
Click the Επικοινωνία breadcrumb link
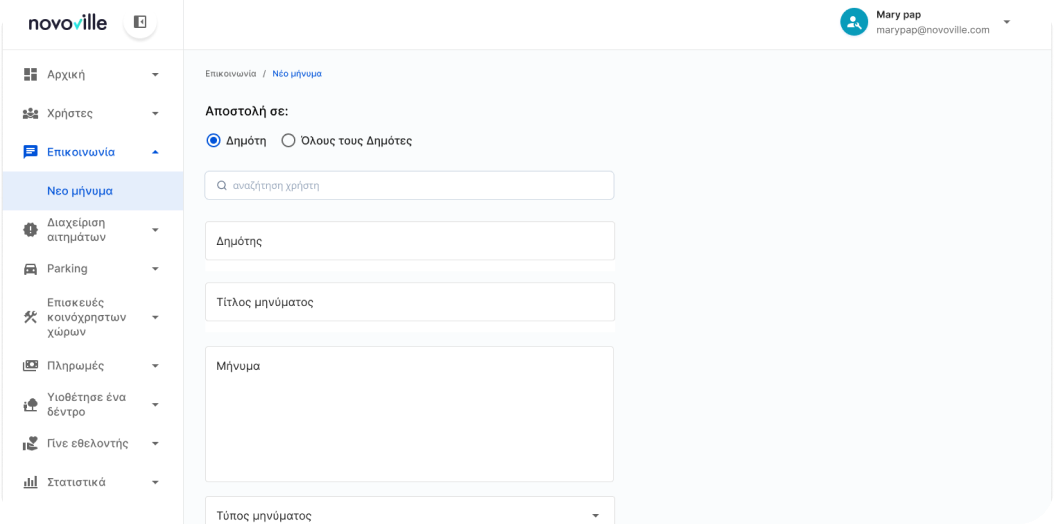coord(230,74)
